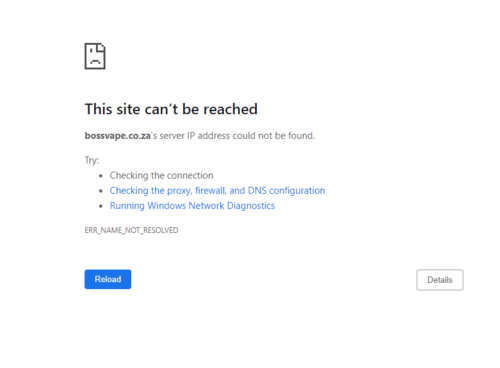Click the 'Try:' label
Screen dimensions: 500x368
pyautogui.click(x=92, y=160)
